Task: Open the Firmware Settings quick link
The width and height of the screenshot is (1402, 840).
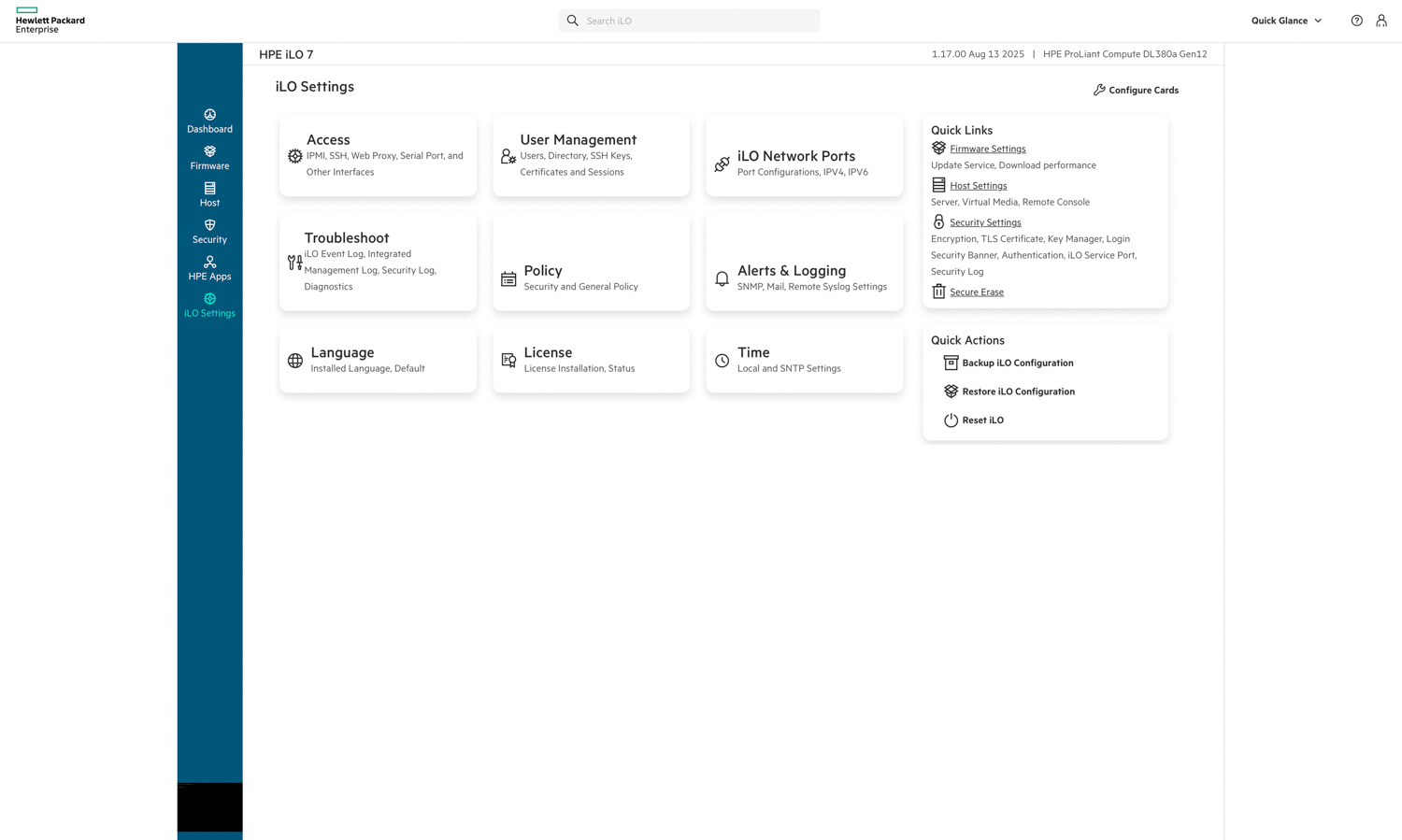Action: [987, 149]
